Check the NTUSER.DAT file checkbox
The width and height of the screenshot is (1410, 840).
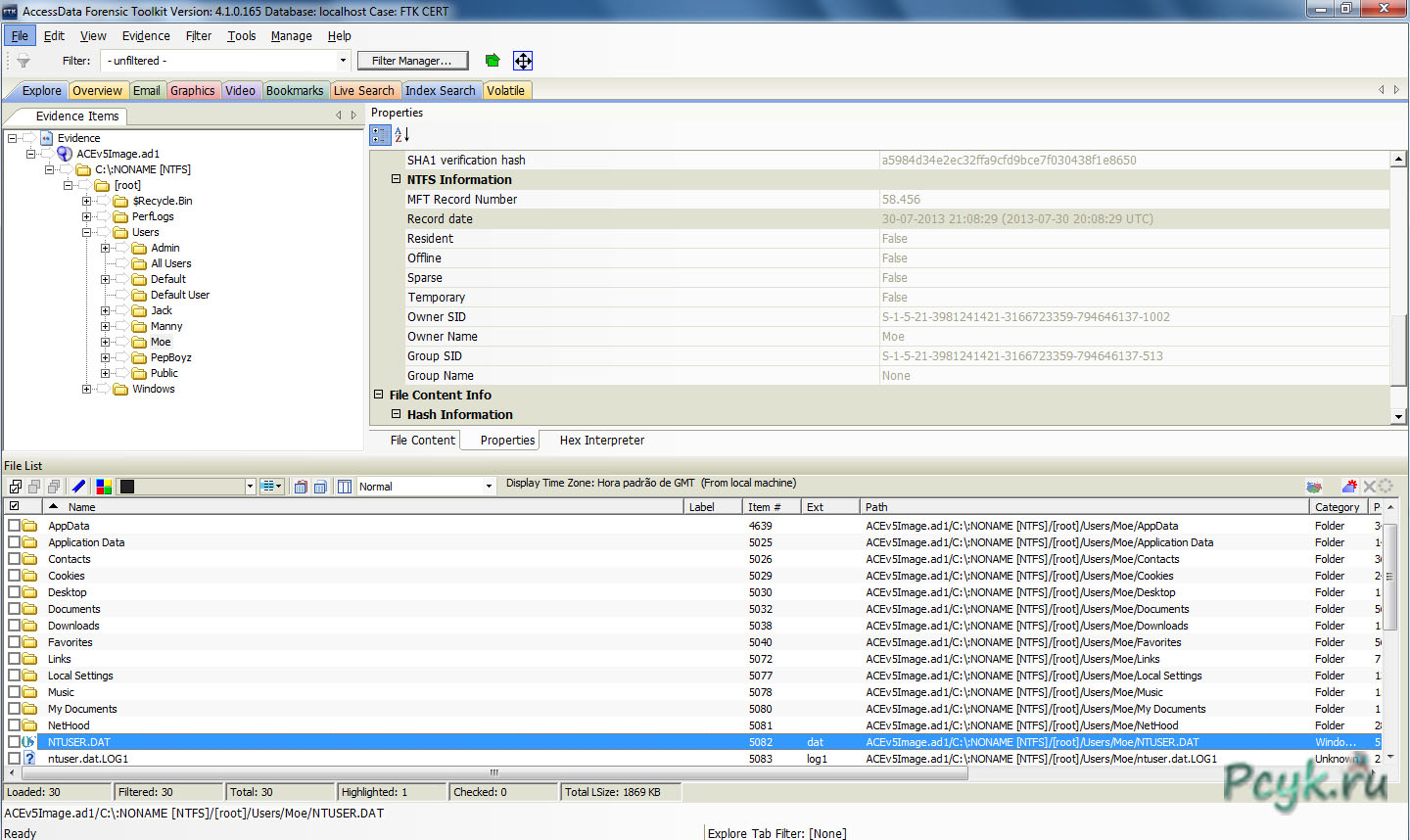pos(15,742)
